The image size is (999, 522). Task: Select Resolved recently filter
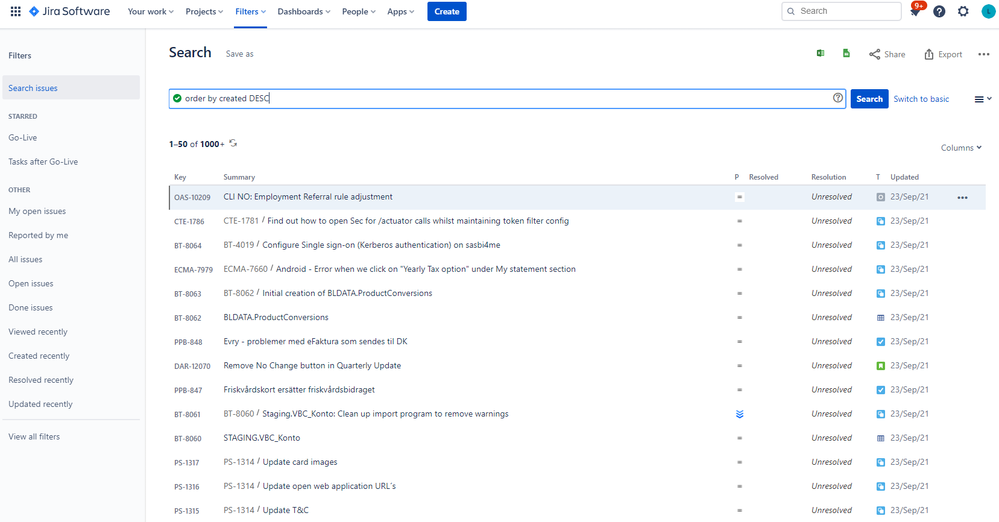coord(41,380)
